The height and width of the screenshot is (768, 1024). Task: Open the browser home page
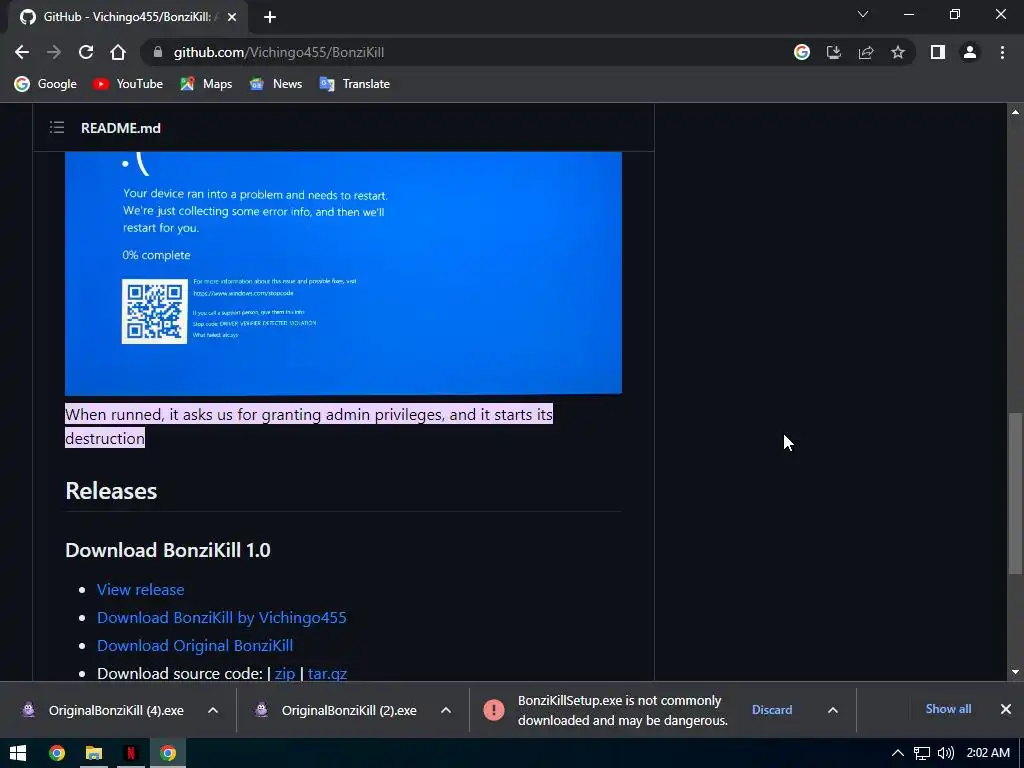118,52
